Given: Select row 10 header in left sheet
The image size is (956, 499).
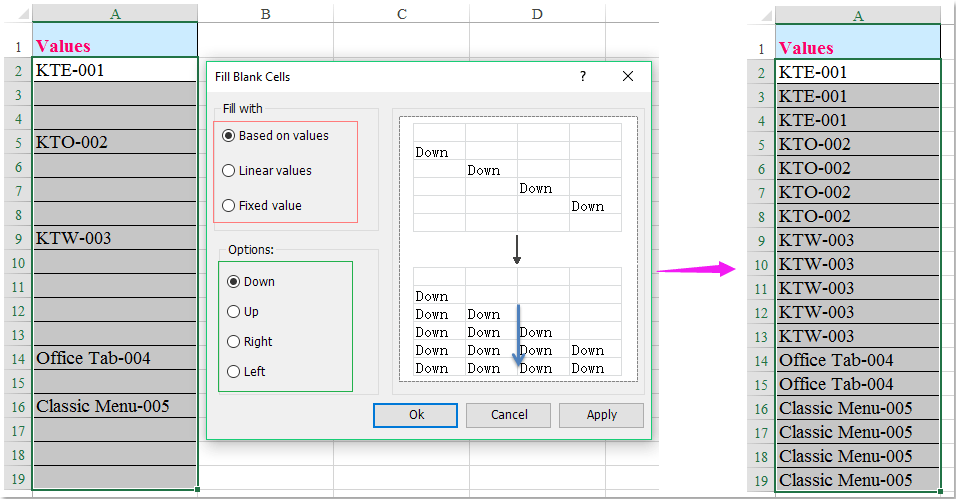Looking at the screenshot, I should click(18, 262).
